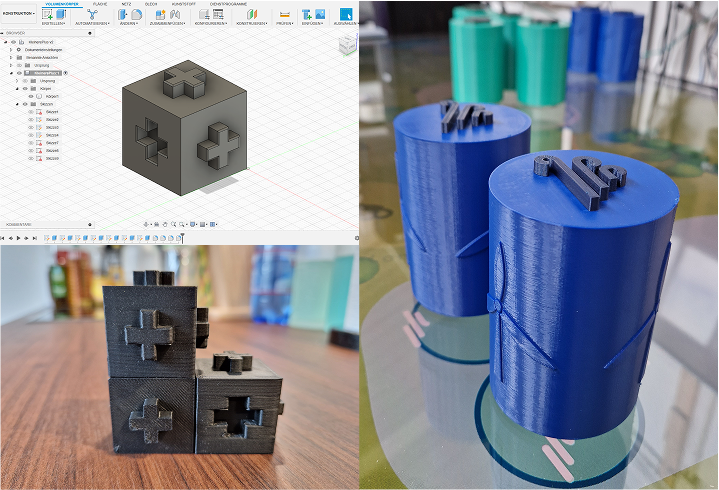This screenshot has width=719, height=490.
Task: Click the measure icon under Prüfen
Action: [284, 14]
